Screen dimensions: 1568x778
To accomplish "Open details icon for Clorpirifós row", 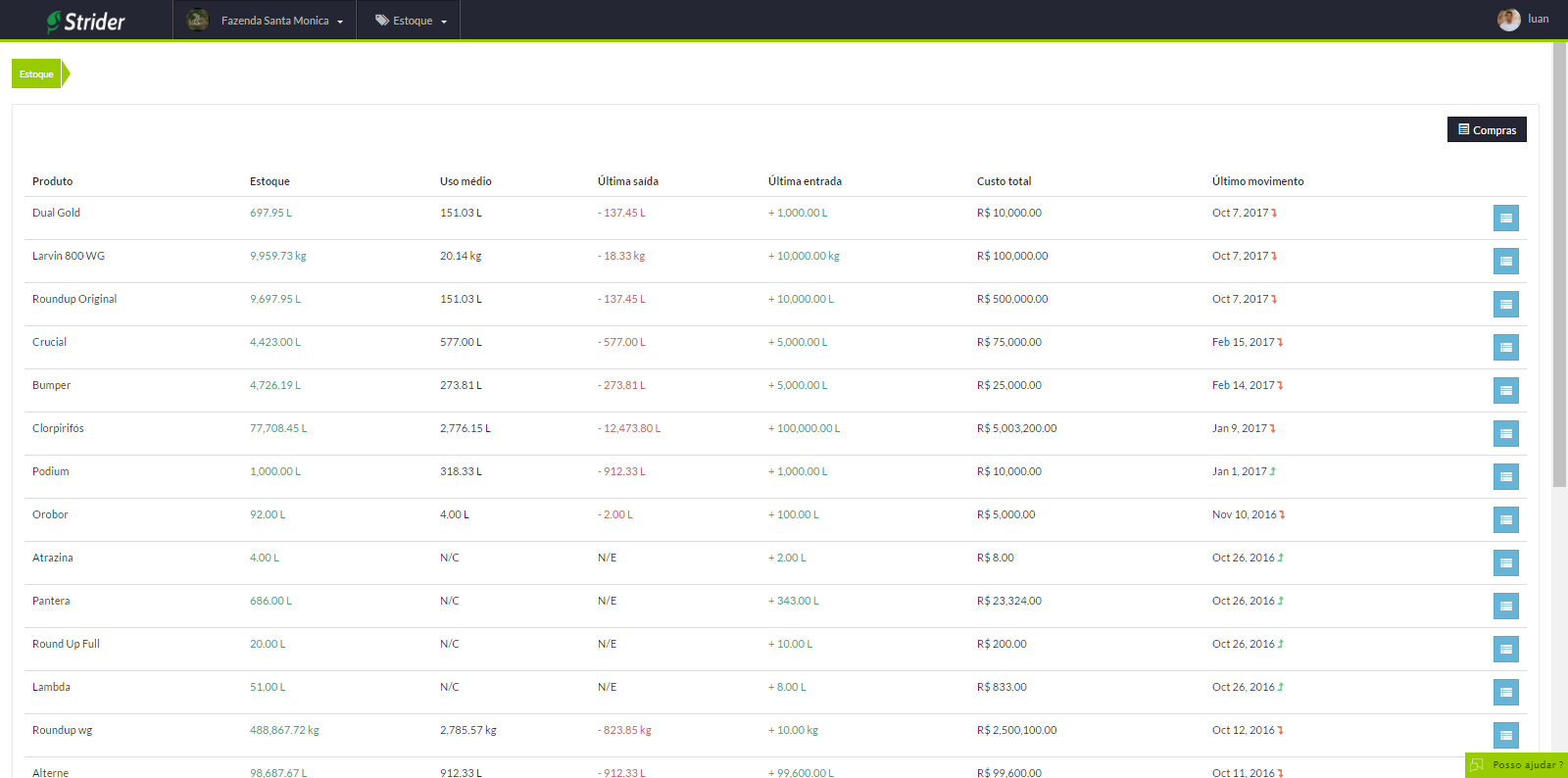I will click(x=1505, y=433).
